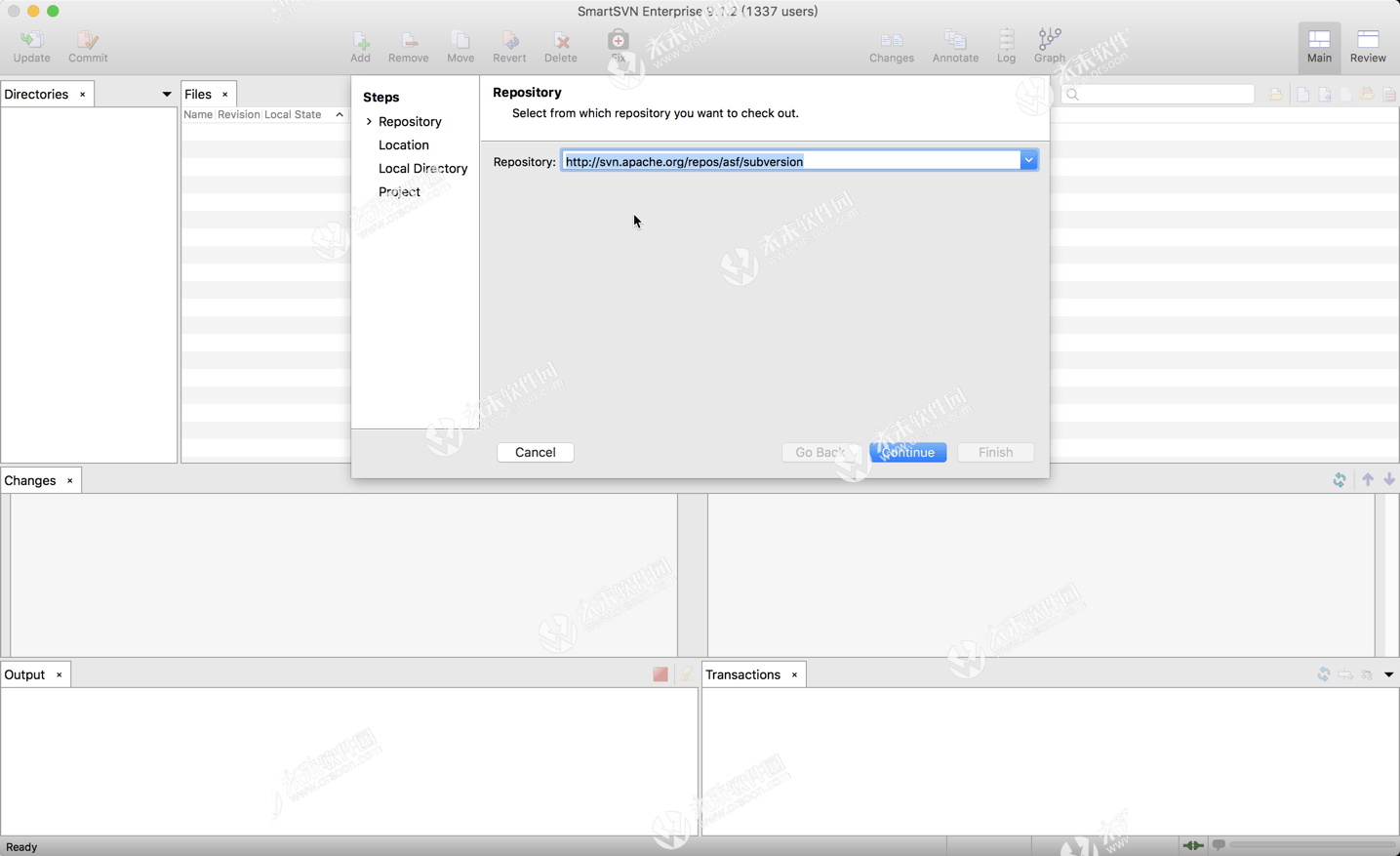Image resolution: width=1400 pixels, height=856 pixels.
Task: Click the Cancel button
Action: (536, 453)
